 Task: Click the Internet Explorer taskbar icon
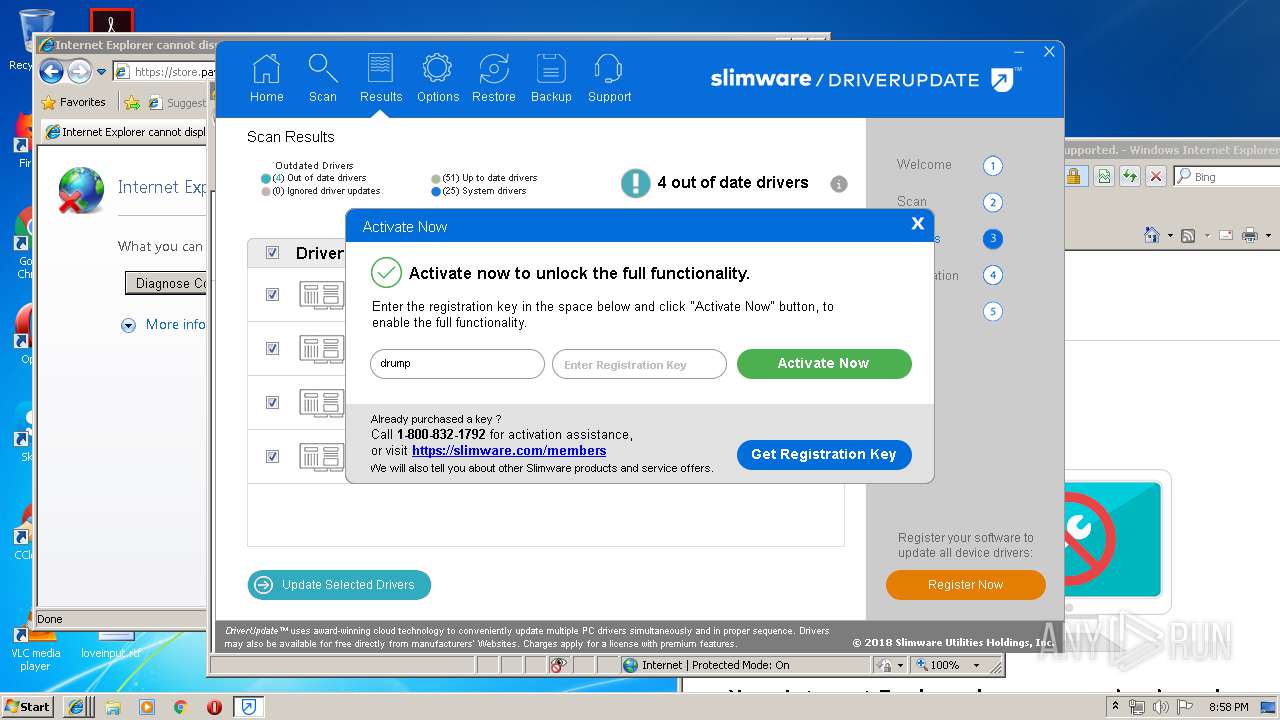77,707
